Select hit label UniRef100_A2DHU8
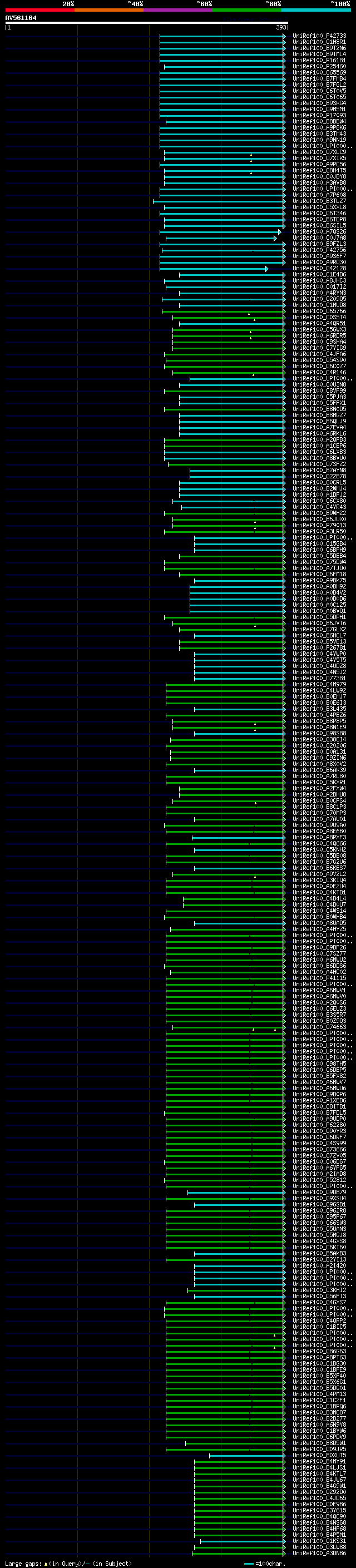The width and height of the screenshot is (356, 1568). (x=319, y=794)
